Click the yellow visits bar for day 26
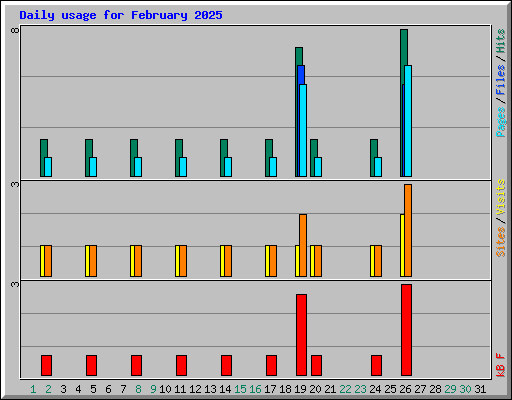The image size is (512, 400). coord(402,245)
